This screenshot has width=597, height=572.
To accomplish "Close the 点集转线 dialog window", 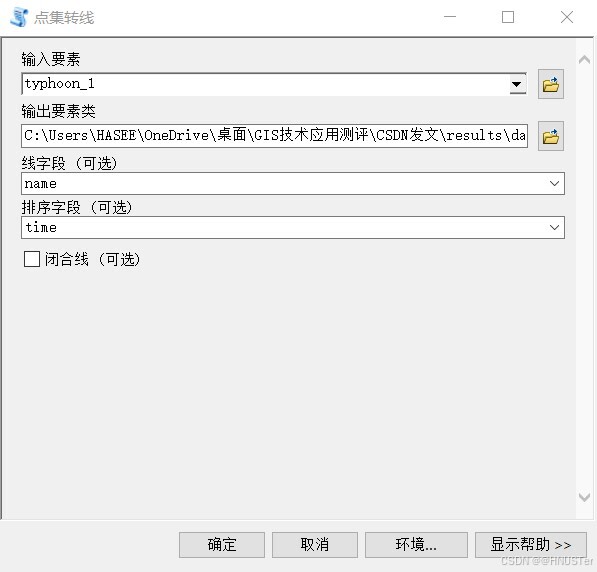I will [567, 17].
